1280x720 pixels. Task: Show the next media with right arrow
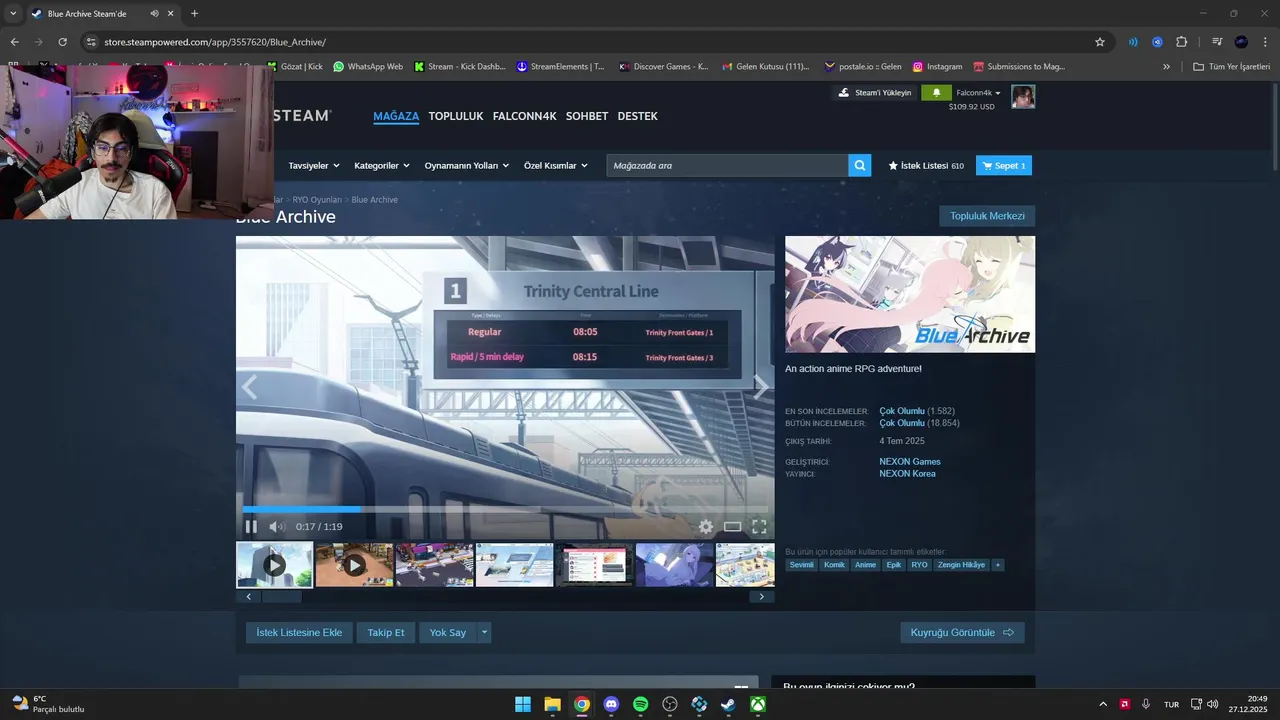point(762,387)
